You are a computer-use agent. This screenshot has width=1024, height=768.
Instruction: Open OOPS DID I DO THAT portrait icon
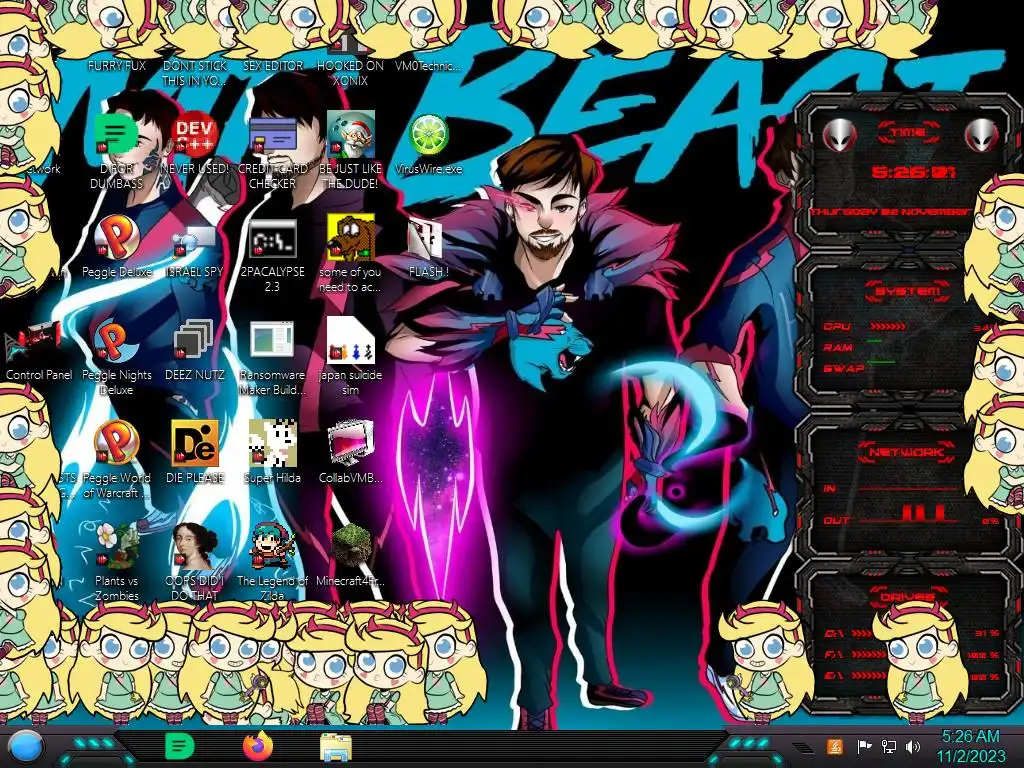click(x=195, y=546)
